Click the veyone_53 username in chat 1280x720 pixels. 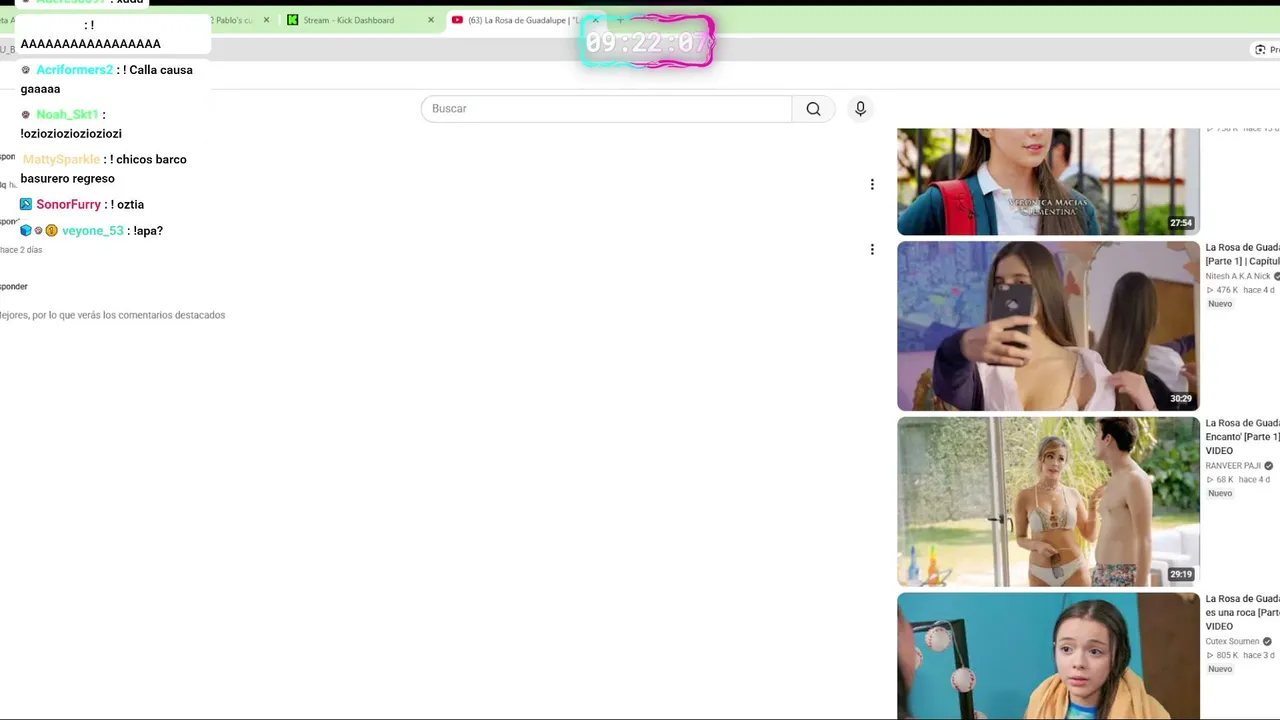pyautogui.click(x=93, y=231)
